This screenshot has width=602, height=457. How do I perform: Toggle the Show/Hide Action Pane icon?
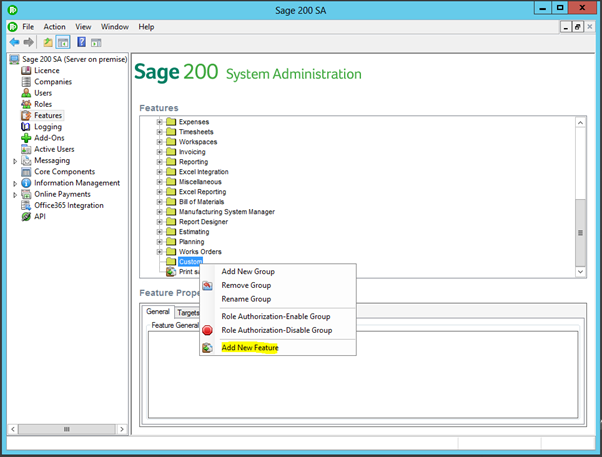(96, 43)
